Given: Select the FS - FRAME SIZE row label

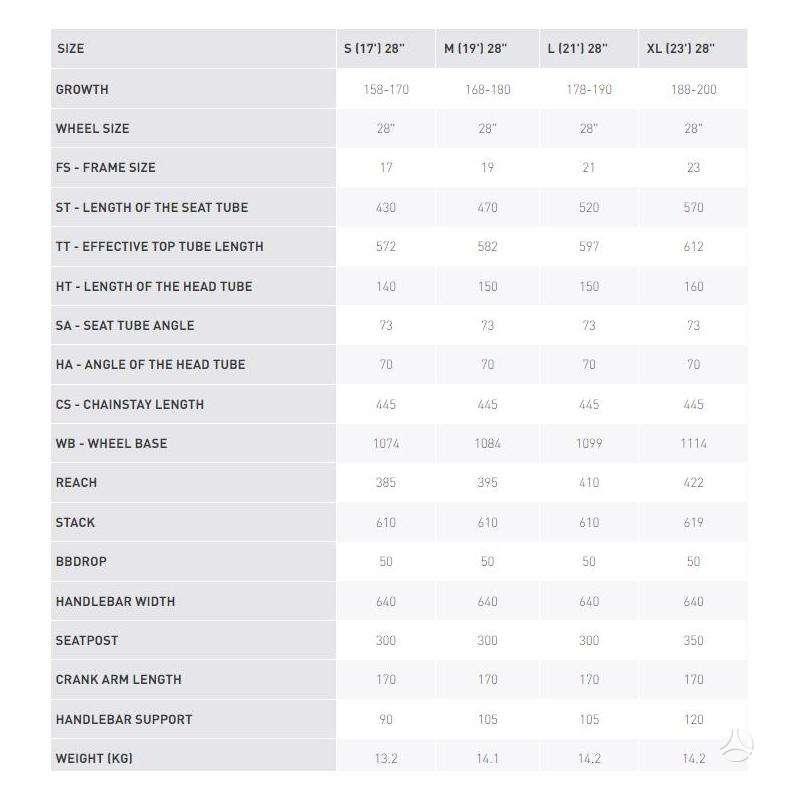Looking at the screenshot, I should [x=106, y=167].
